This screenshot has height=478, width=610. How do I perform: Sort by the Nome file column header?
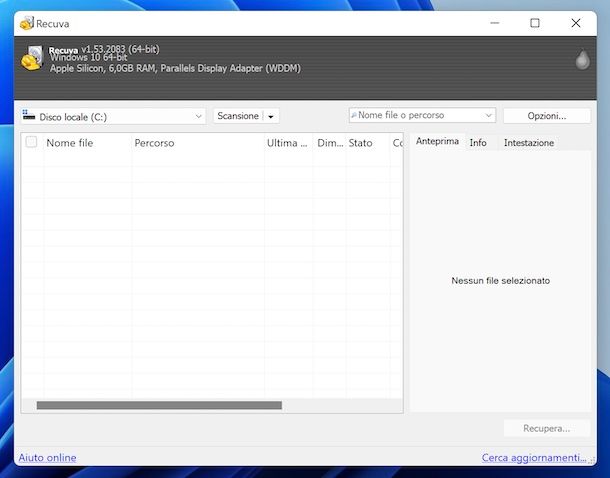pos(88,143)
